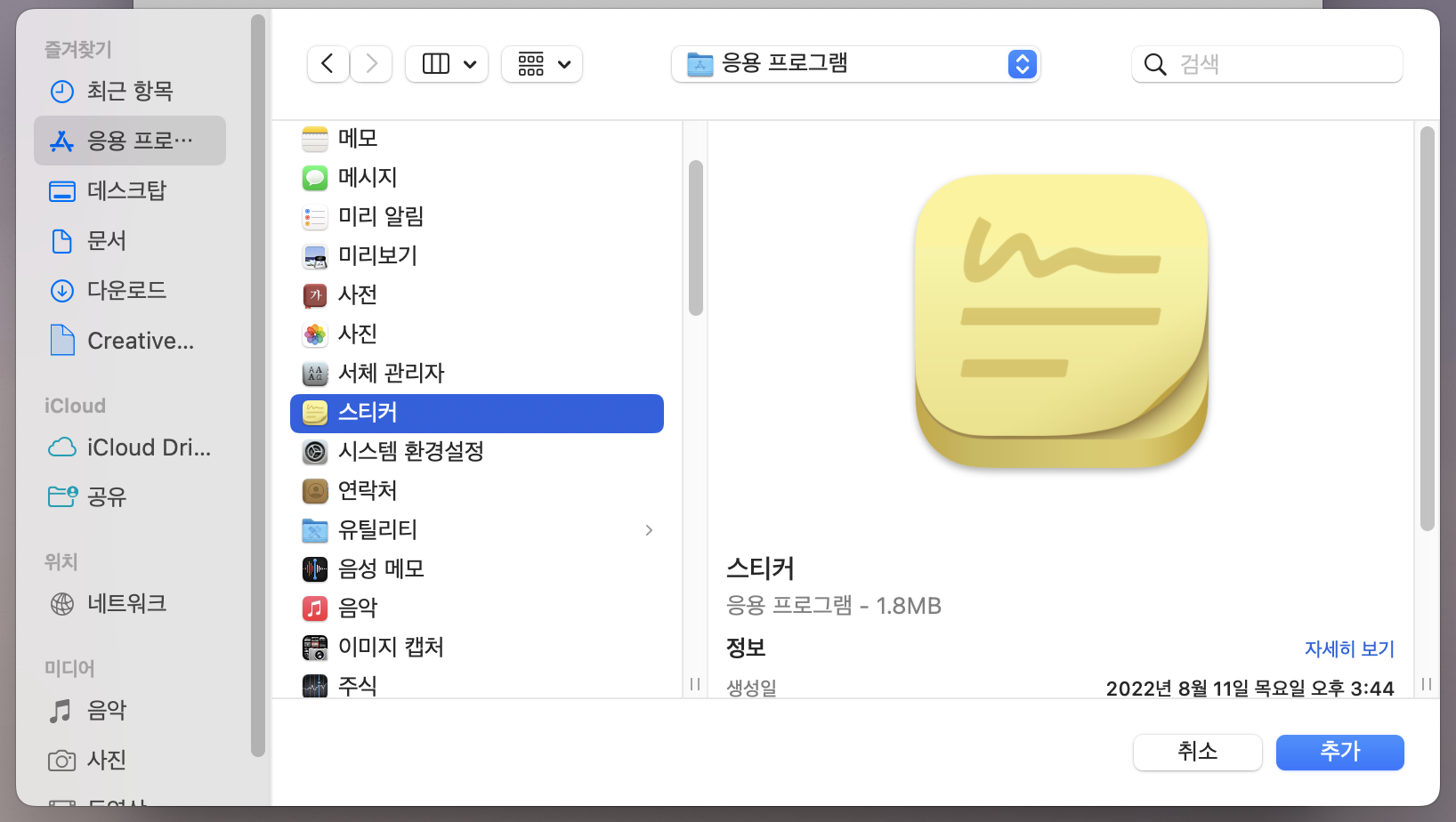Open the 응용 프로그램 location popup
The height and width of the screenshot is (822, 1456).
coord(856,64)
